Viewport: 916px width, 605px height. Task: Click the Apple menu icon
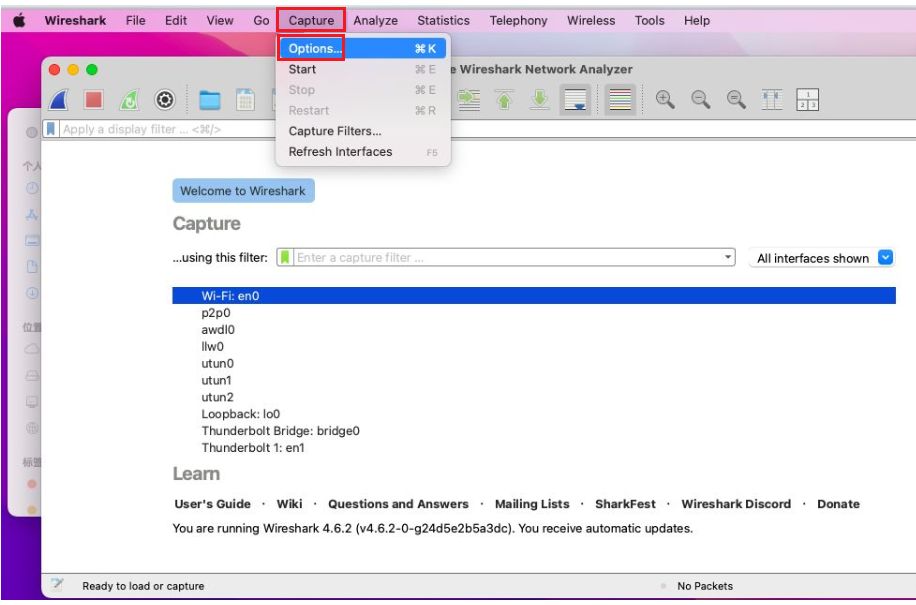point(18,20)
